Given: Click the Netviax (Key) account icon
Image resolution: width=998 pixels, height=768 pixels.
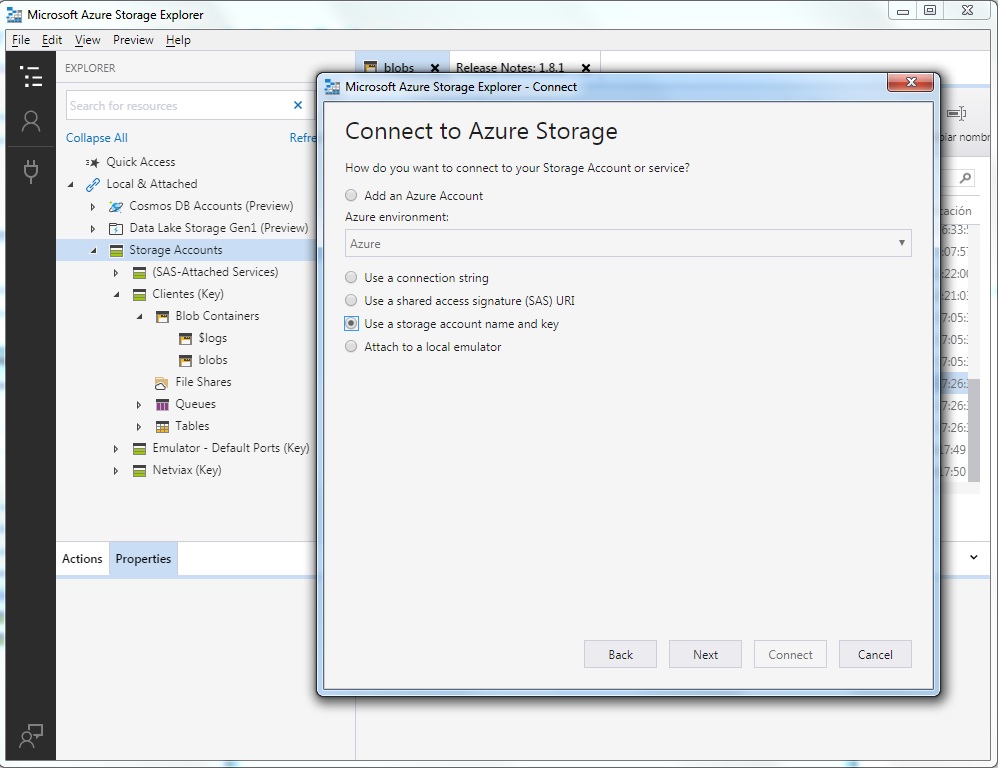Looking at the screenshot, I should [139, 471].
